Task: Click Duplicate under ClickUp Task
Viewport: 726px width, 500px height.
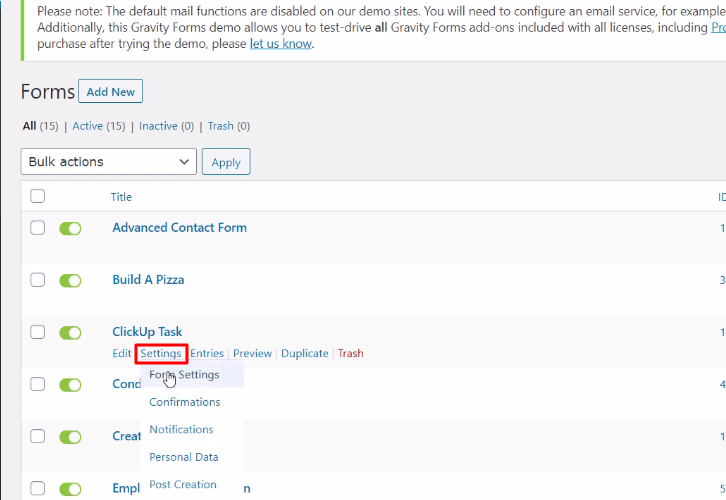Action: [x=305, y=353]
